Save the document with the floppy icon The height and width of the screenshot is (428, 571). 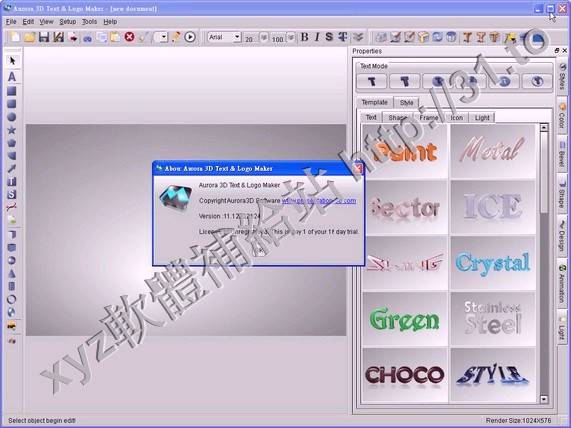[x=44, y=37]
